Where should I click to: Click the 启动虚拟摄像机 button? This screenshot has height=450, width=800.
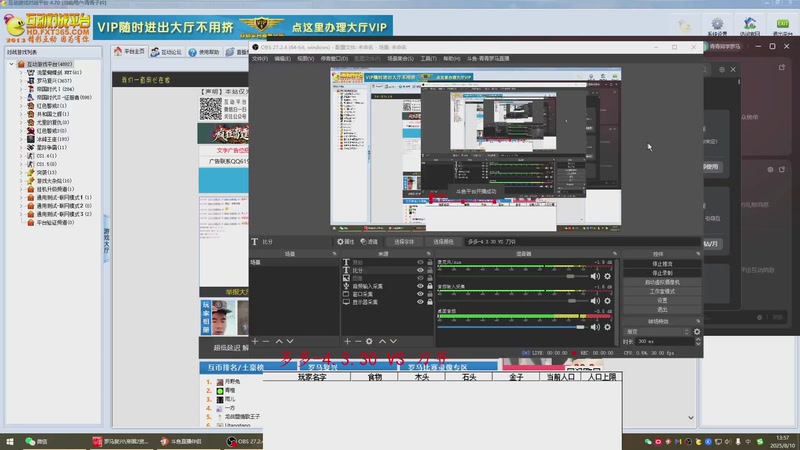[662, 282]
